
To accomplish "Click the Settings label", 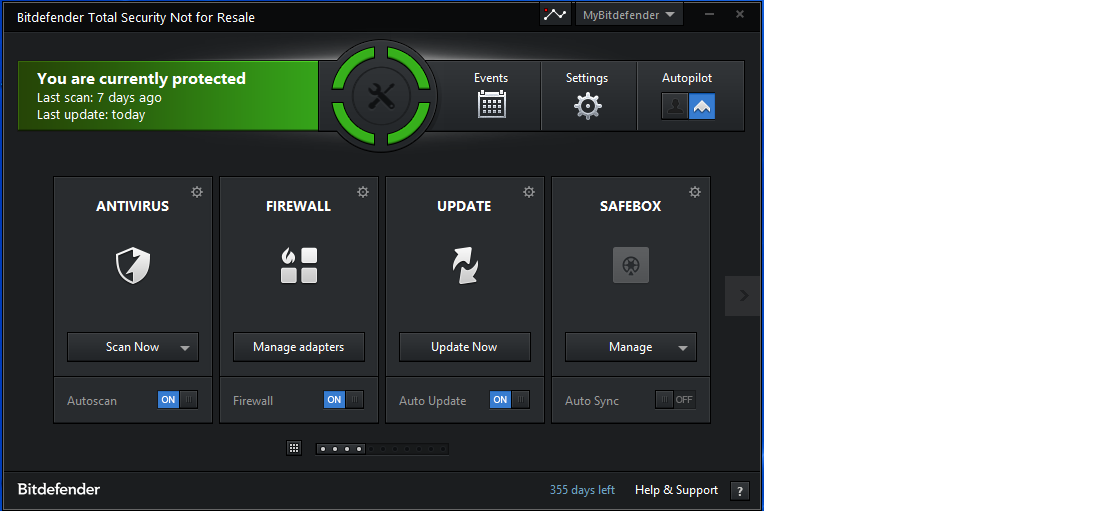I will (587, 78).
